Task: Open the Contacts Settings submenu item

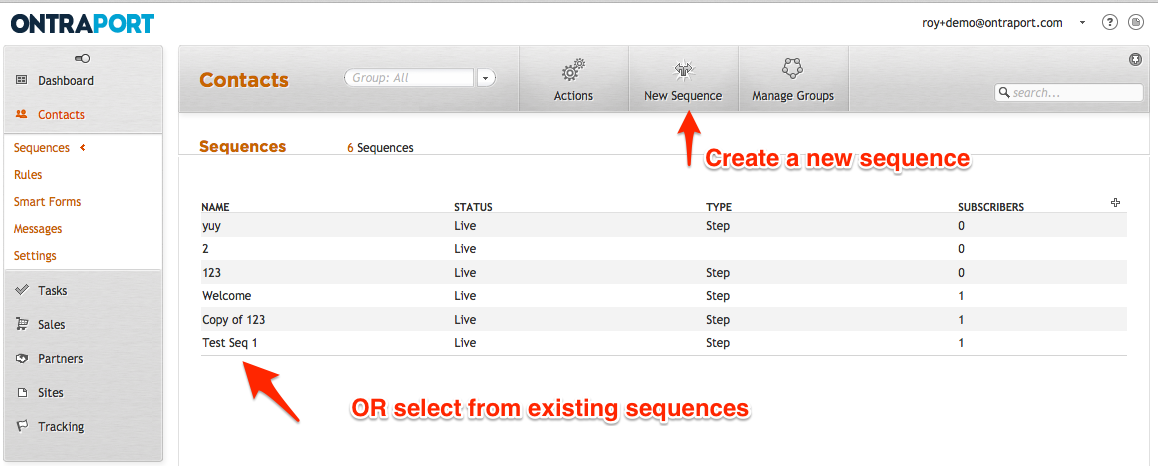Action: (35, 256)
